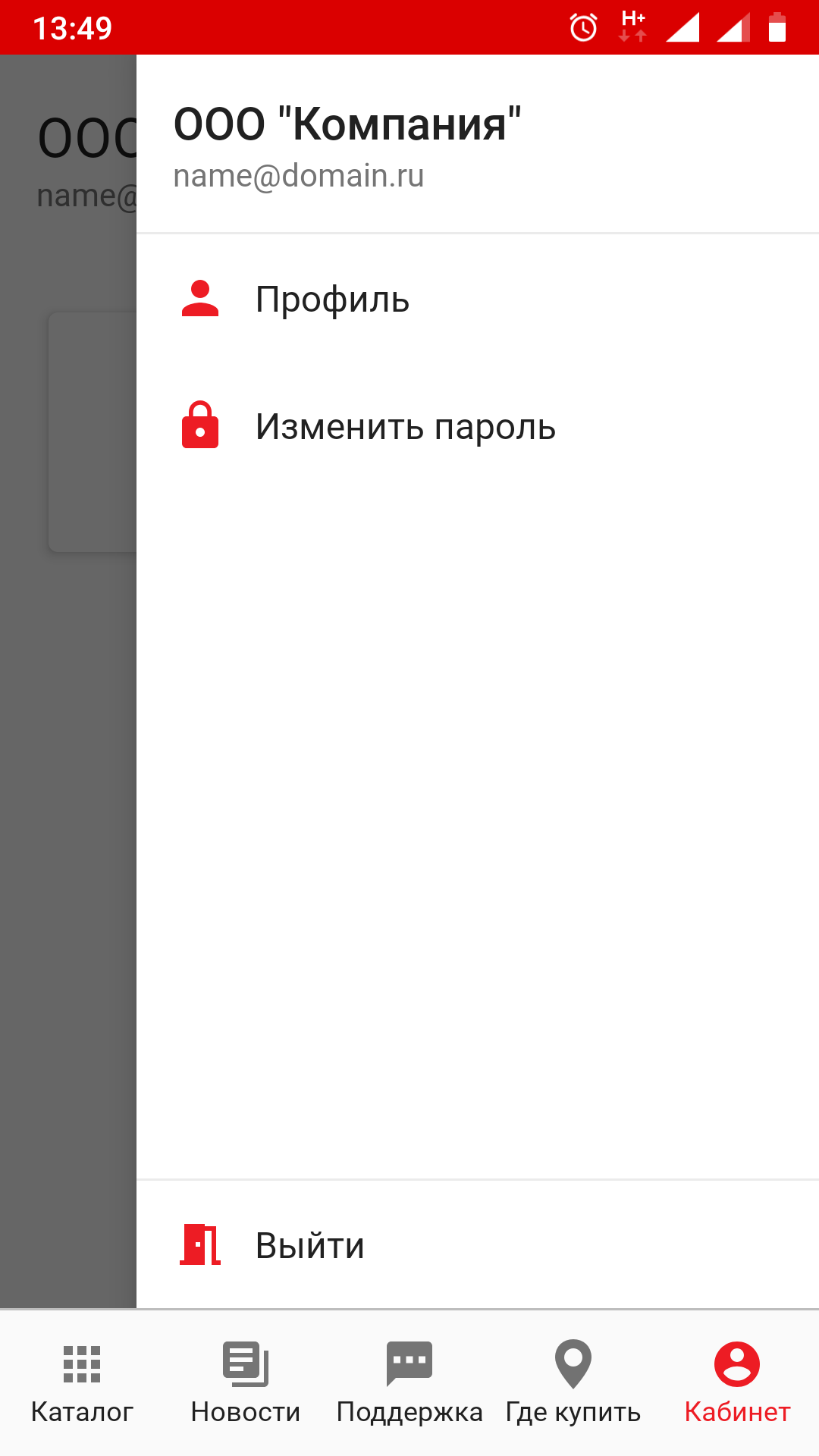Tap the ООО "Компания" drawer header title
The height and width of the screenshot is (1456, 819).
(347, 124)
